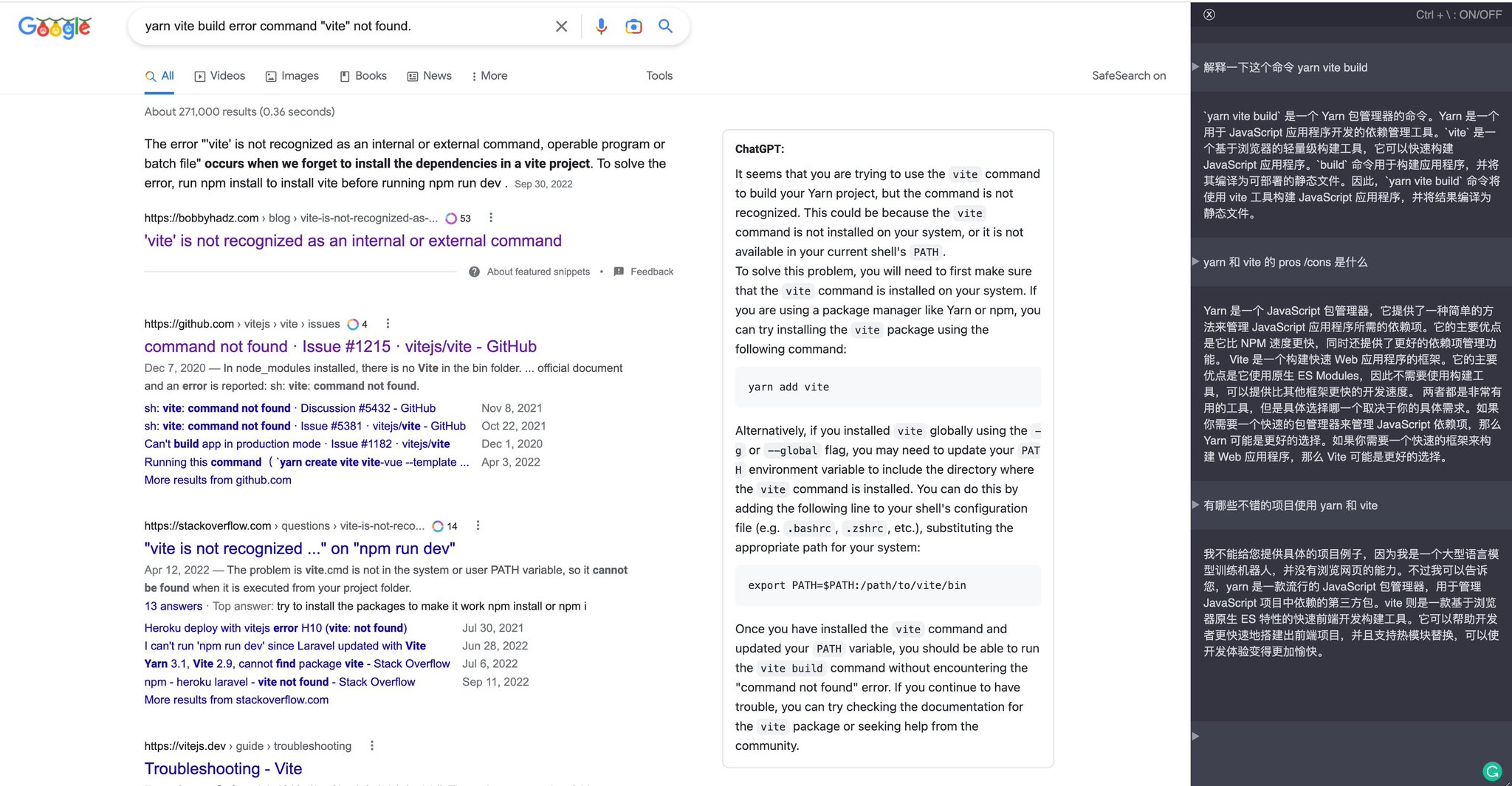This screenshot has width=1512, height=786.
Task: Open three-dot menu on the GitHub result
Action: pyautogui.click(x=387, y=323)
